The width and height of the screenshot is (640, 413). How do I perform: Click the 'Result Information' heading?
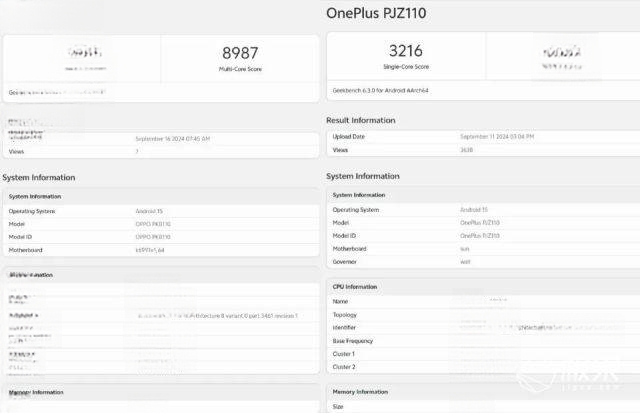pos(361,120)
